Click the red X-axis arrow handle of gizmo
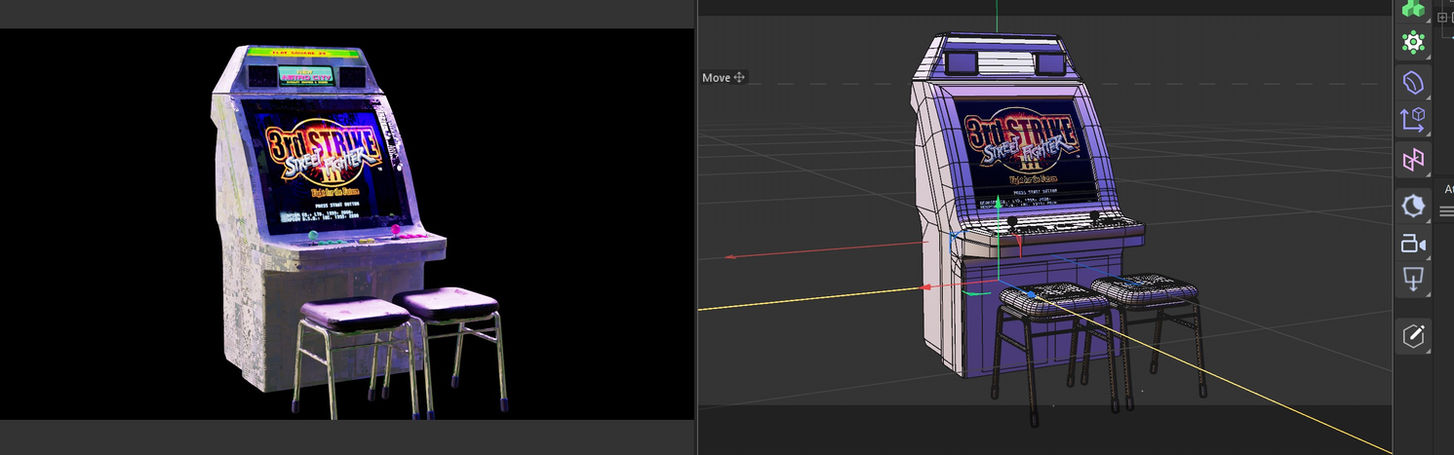The height and width of the screenshot is (455, 1454). coord(927,288)
